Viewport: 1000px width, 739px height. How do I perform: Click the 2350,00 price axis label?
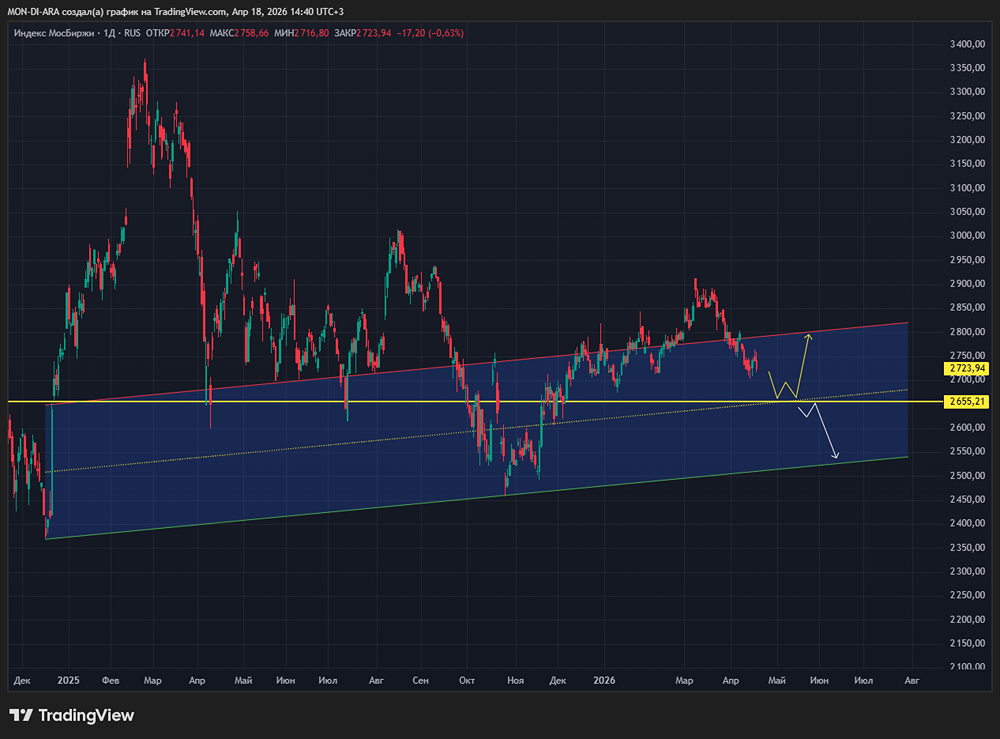coord(967,548)
